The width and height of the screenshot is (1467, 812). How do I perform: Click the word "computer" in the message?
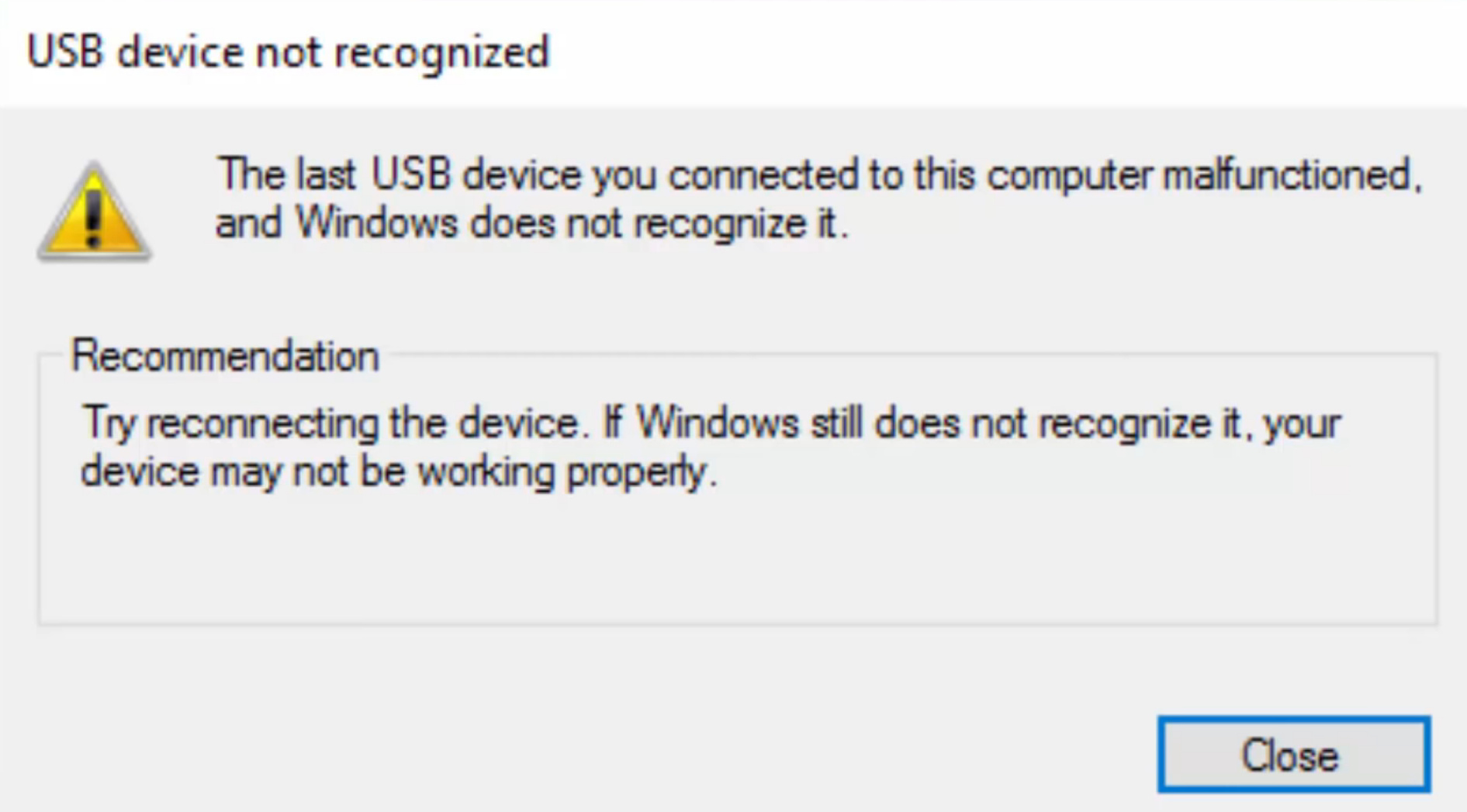click(1069, 176)
